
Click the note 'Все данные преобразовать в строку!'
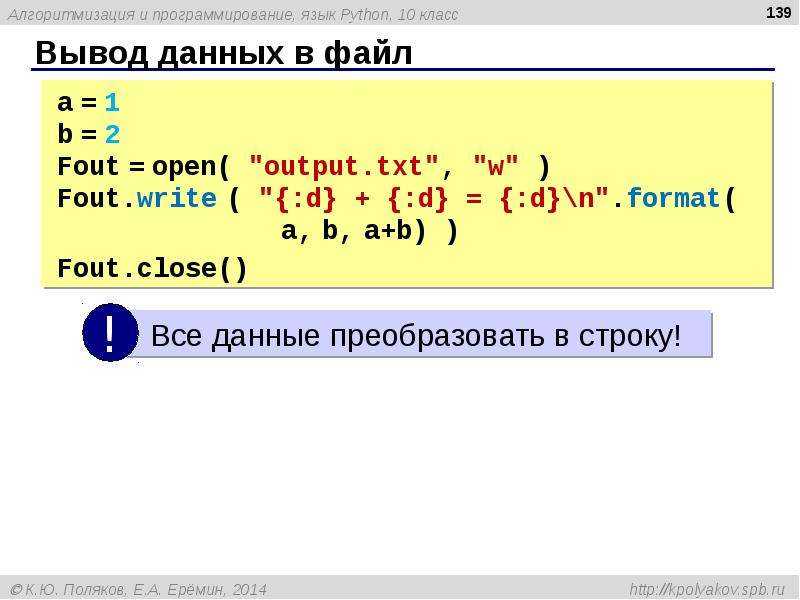click(x=416, y=336)
